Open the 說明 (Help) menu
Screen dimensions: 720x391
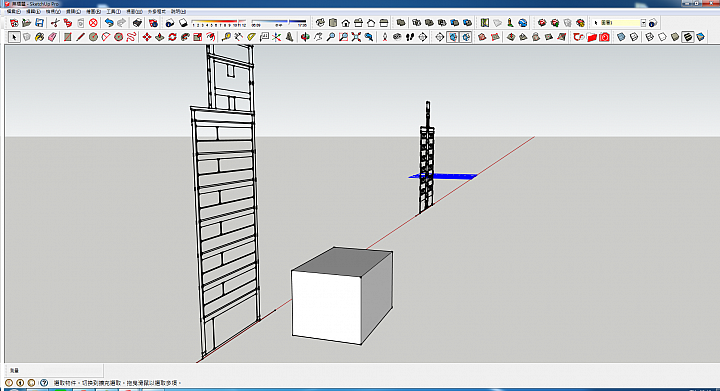178,11
